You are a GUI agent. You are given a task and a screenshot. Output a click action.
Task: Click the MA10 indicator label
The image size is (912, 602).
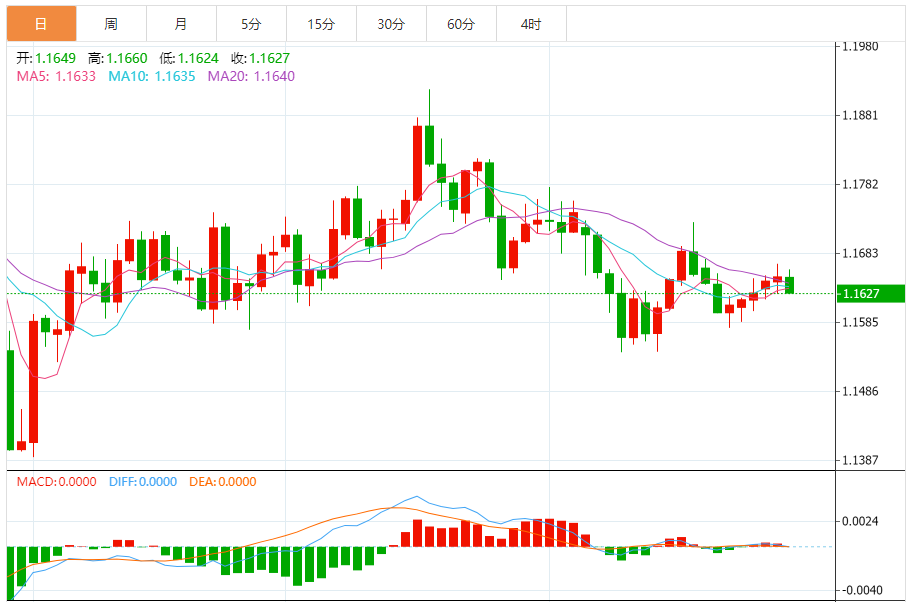click(152, 75)
